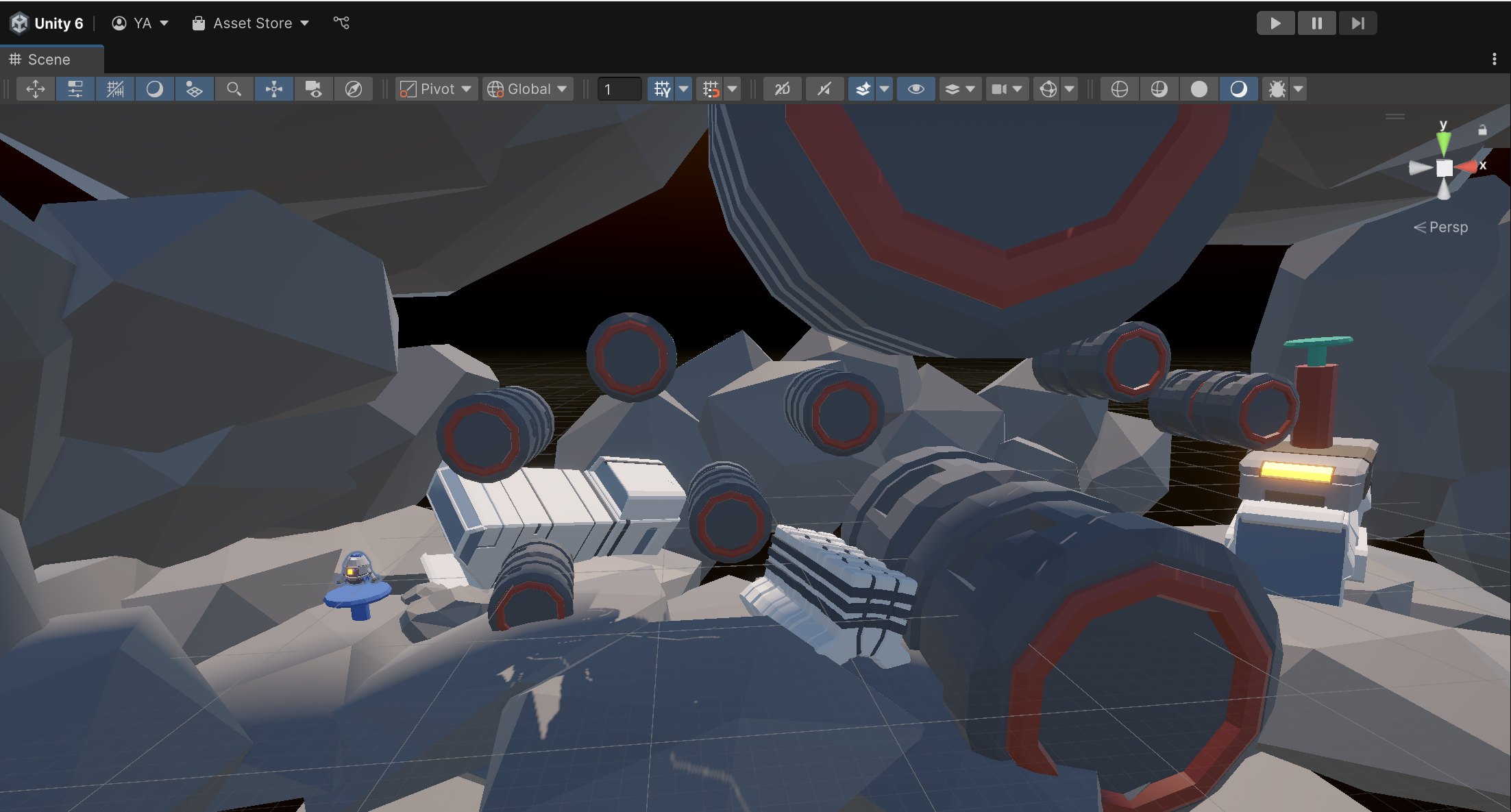Click the camera with eye icon
Image resolution: width=1511 pixels, height=812 pixels.
point(314,89)
